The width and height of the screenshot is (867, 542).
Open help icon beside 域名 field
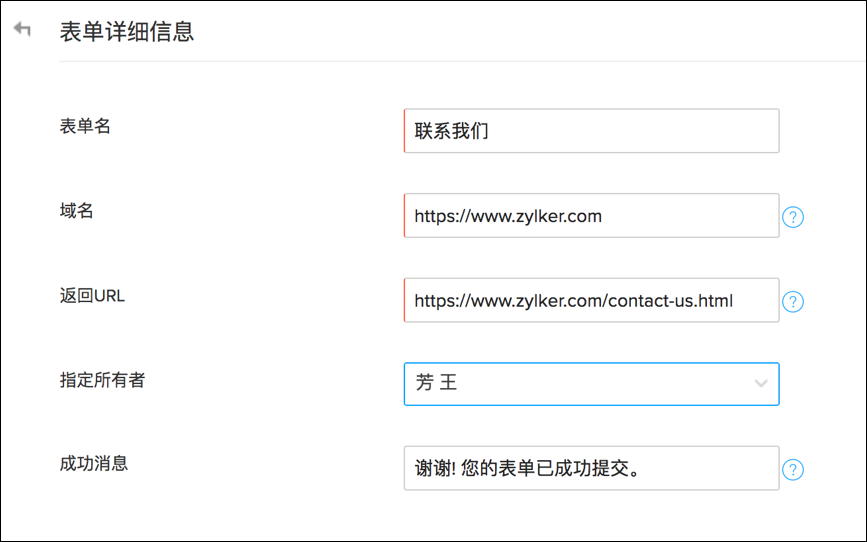792,217
